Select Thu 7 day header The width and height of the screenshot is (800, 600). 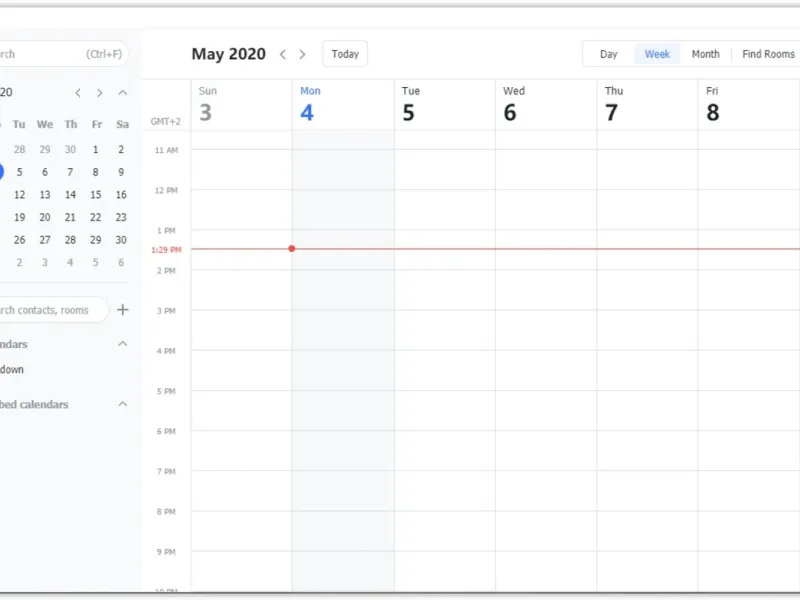(x=647, y=105)
